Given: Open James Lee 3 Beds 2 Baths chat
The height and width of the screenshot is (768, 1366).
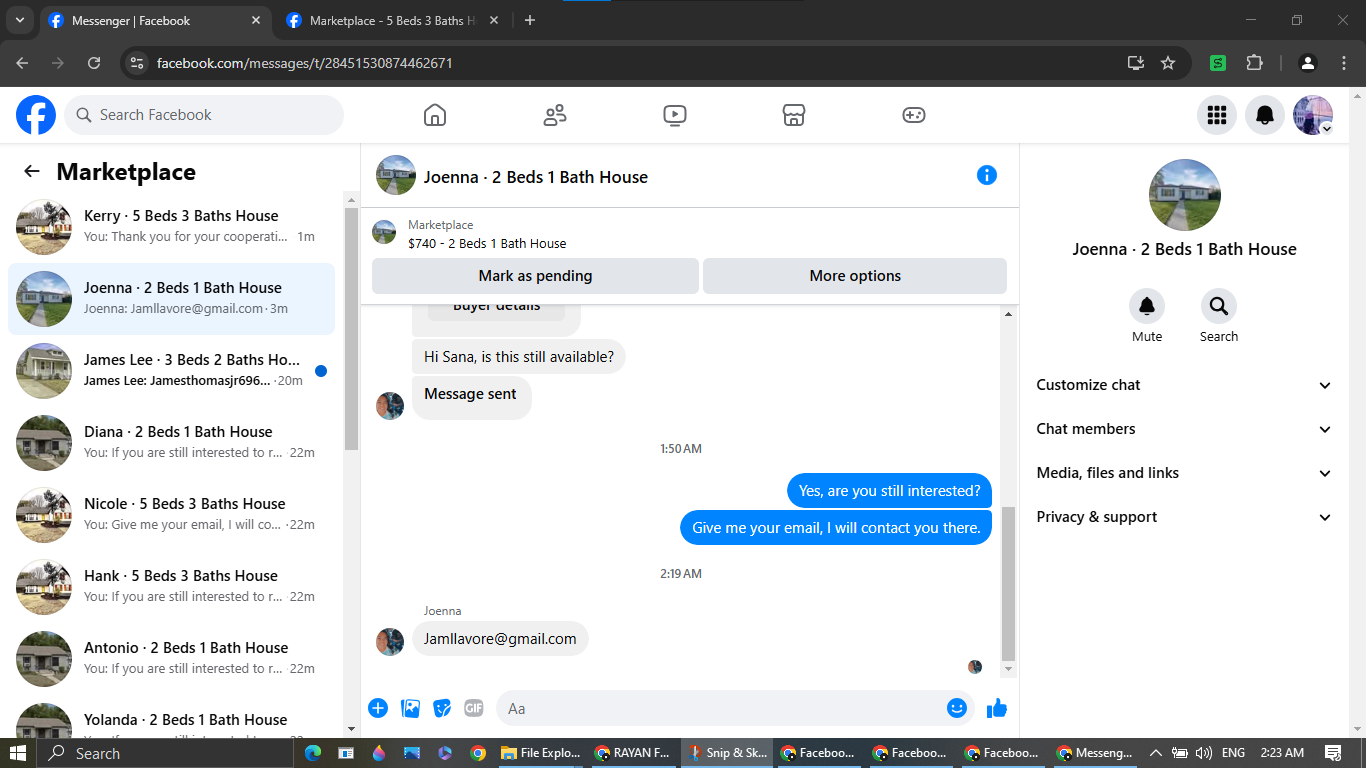Looking at the screenshot, I should tap(171, 371).
